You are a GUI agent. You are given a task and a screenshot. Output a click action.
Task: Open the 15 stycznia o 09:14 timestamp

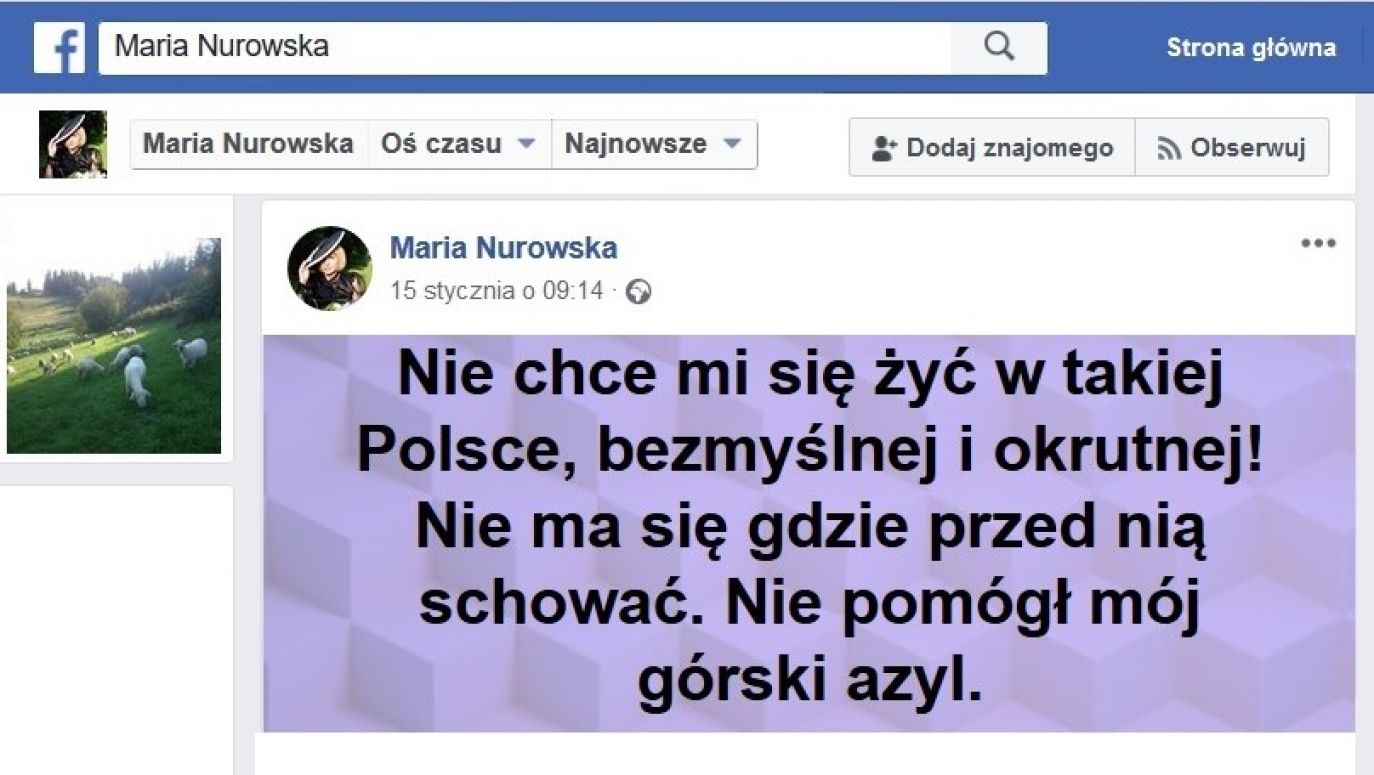[497, 292]
